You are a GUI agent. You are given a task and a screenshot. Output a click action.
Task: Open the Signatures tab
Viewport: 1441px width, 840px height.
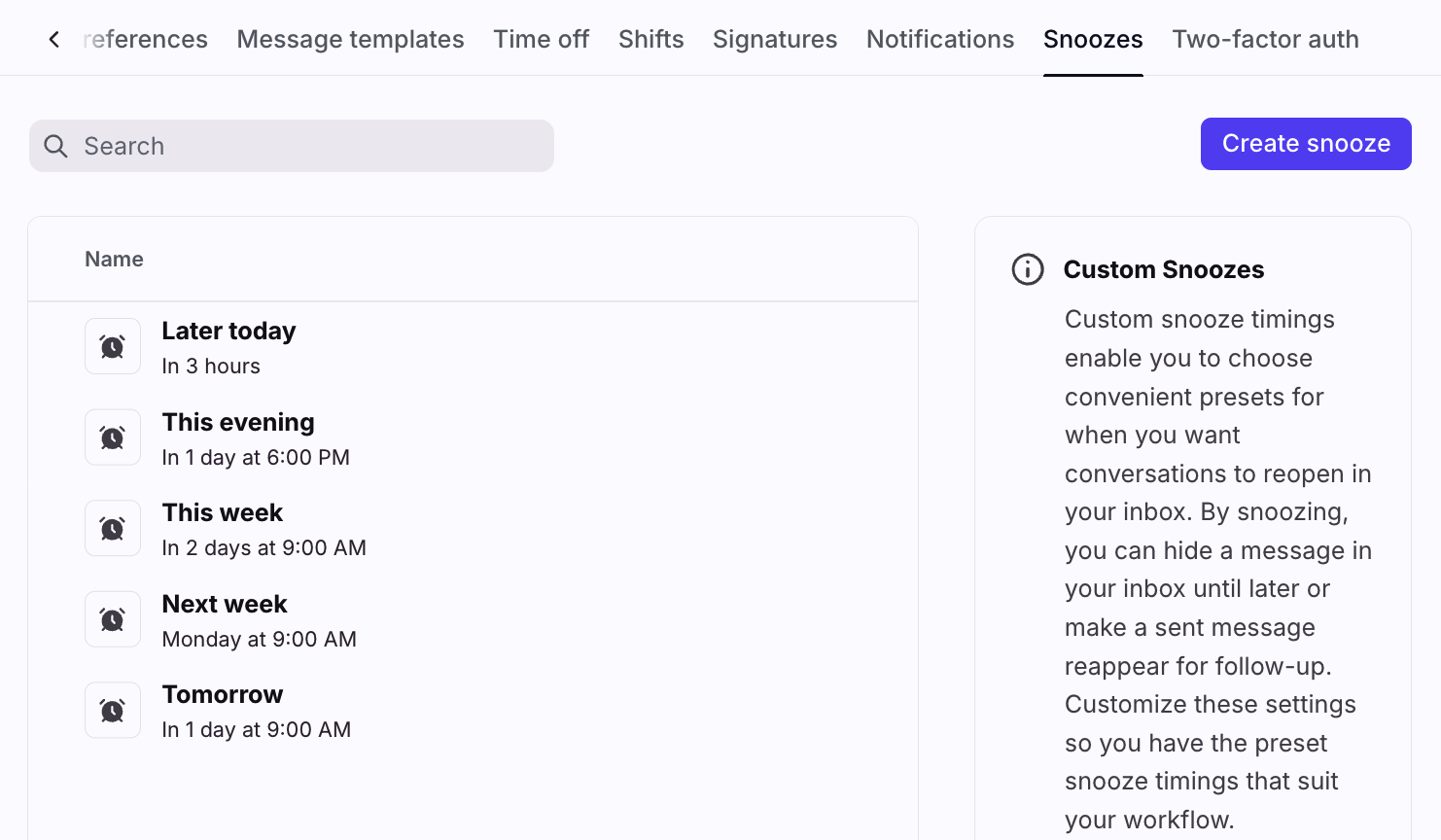[774, 39]
